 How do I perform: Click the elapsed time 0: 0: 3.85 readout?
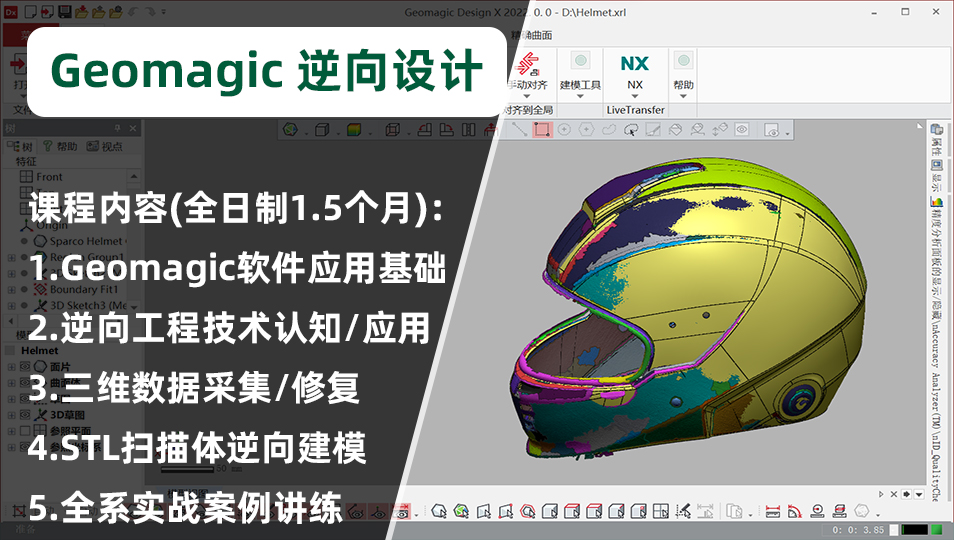point(858,530)
